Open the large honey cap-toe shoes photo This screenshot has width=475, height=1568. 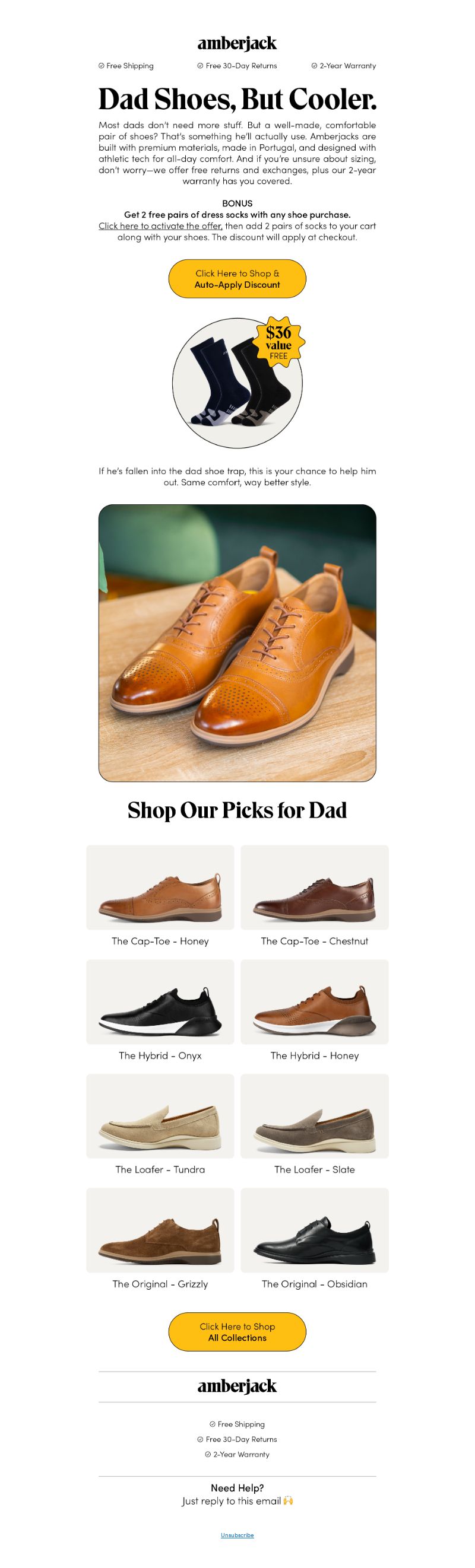click(x=237, y=643)
